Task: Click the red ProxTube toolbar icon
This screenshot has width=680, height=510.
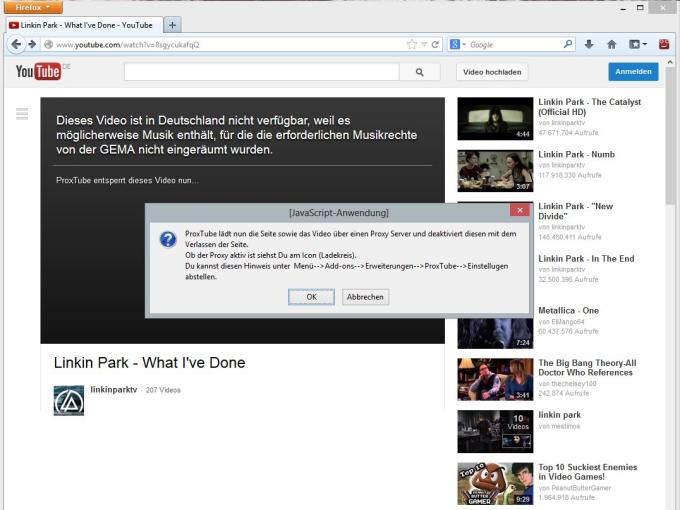Action: pyautogui.click(x=664, y=44)
